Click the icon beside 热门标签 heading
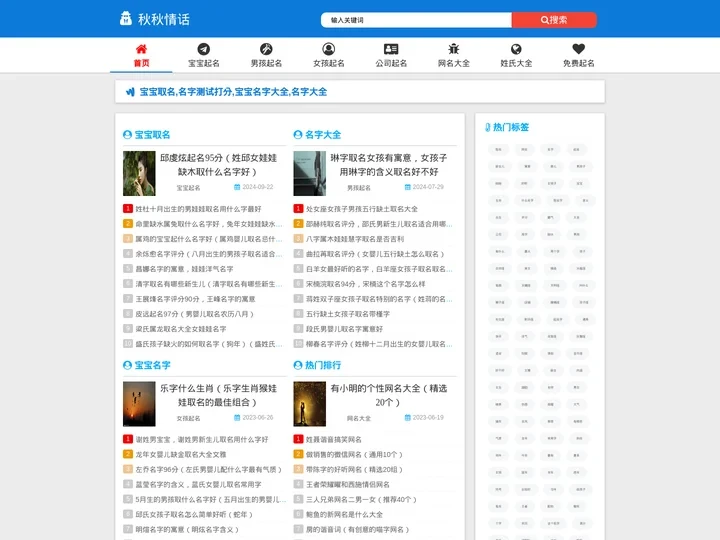Image resolution: width=720 pixels, height=540 pixels. click(488, 127)
